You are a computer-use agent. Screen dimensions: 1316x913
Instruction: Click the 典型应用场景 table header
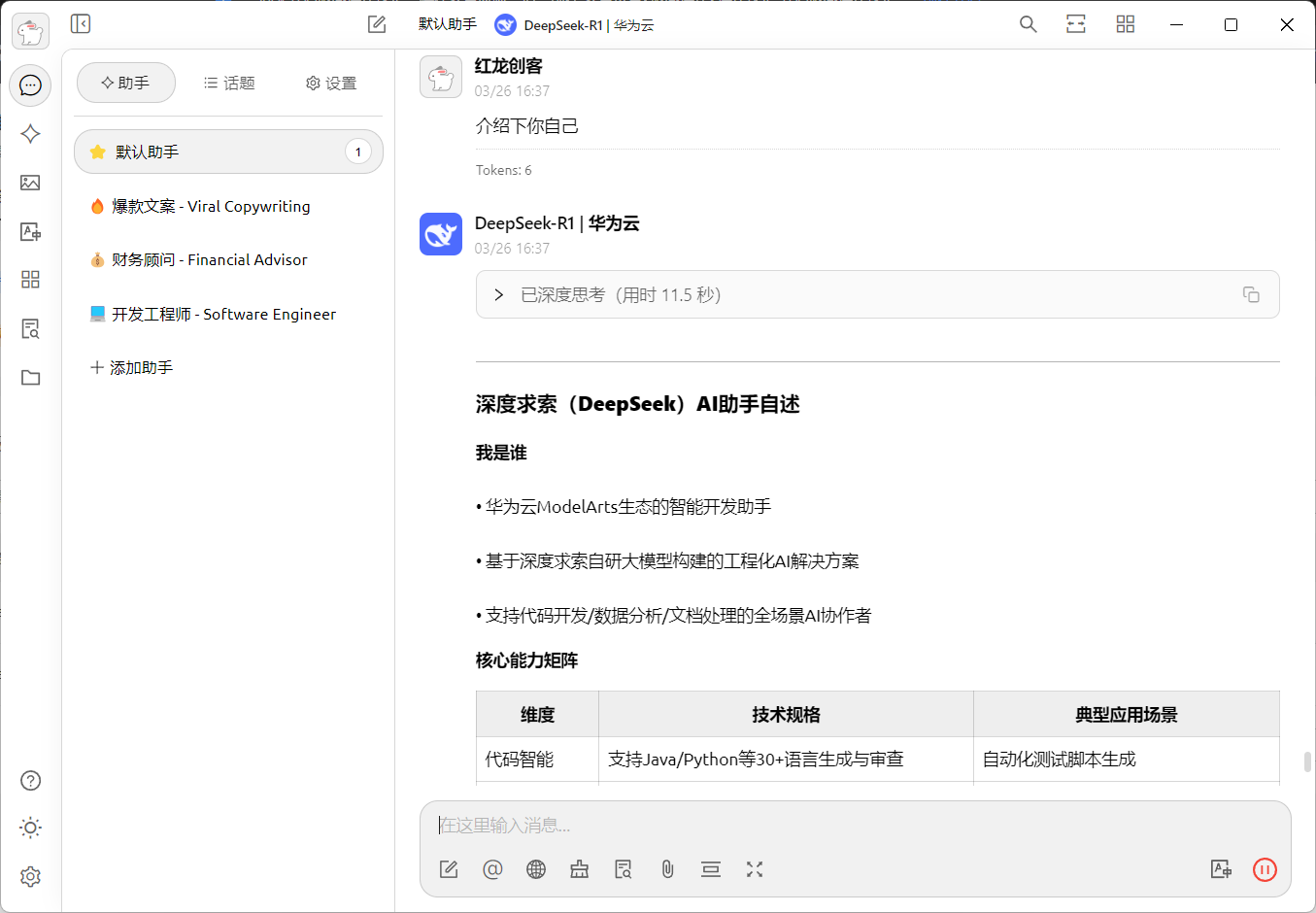coord(1127,715)
